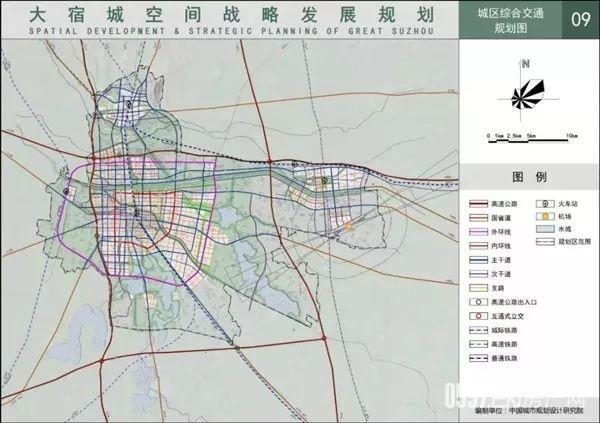
Task: Select the 内环线 line symbol in legend
Action: [478, 246]
